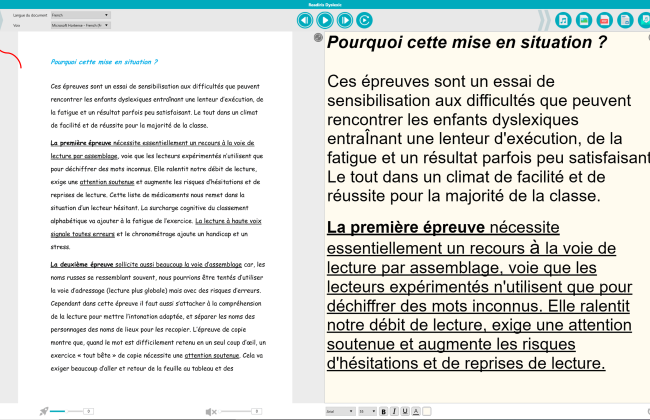
Task: Click 'd'hésitations et de reprises de lecture.' line
Action: (466, 363)
